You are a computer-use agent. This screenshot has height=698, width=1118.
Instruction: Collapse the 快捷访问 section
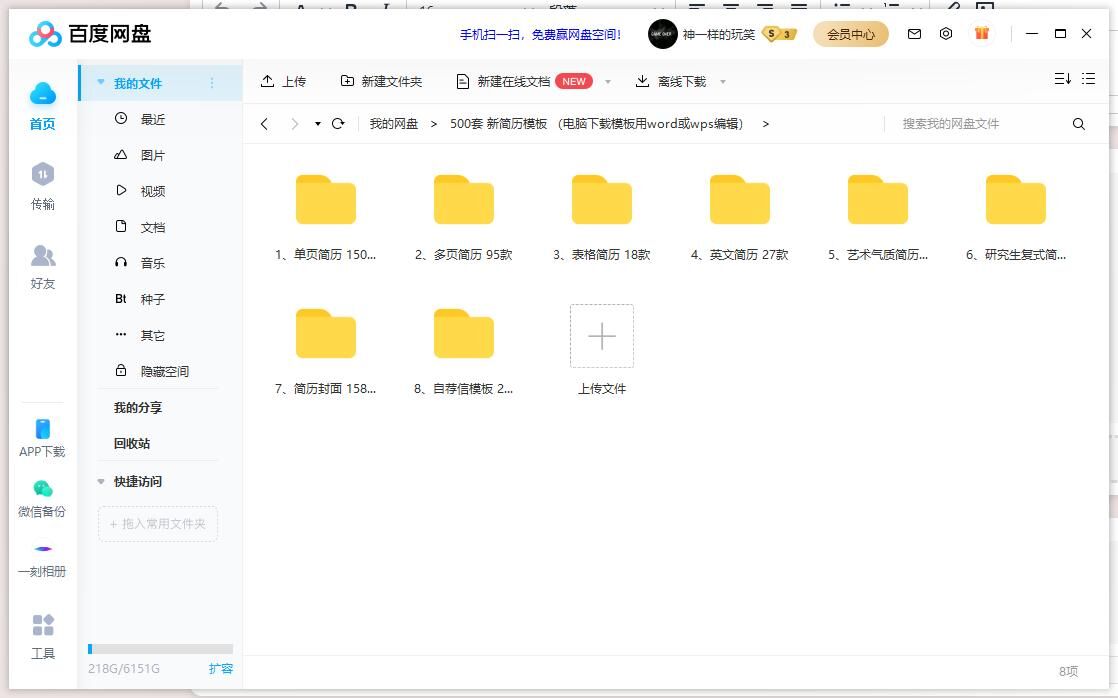[100, 481]
